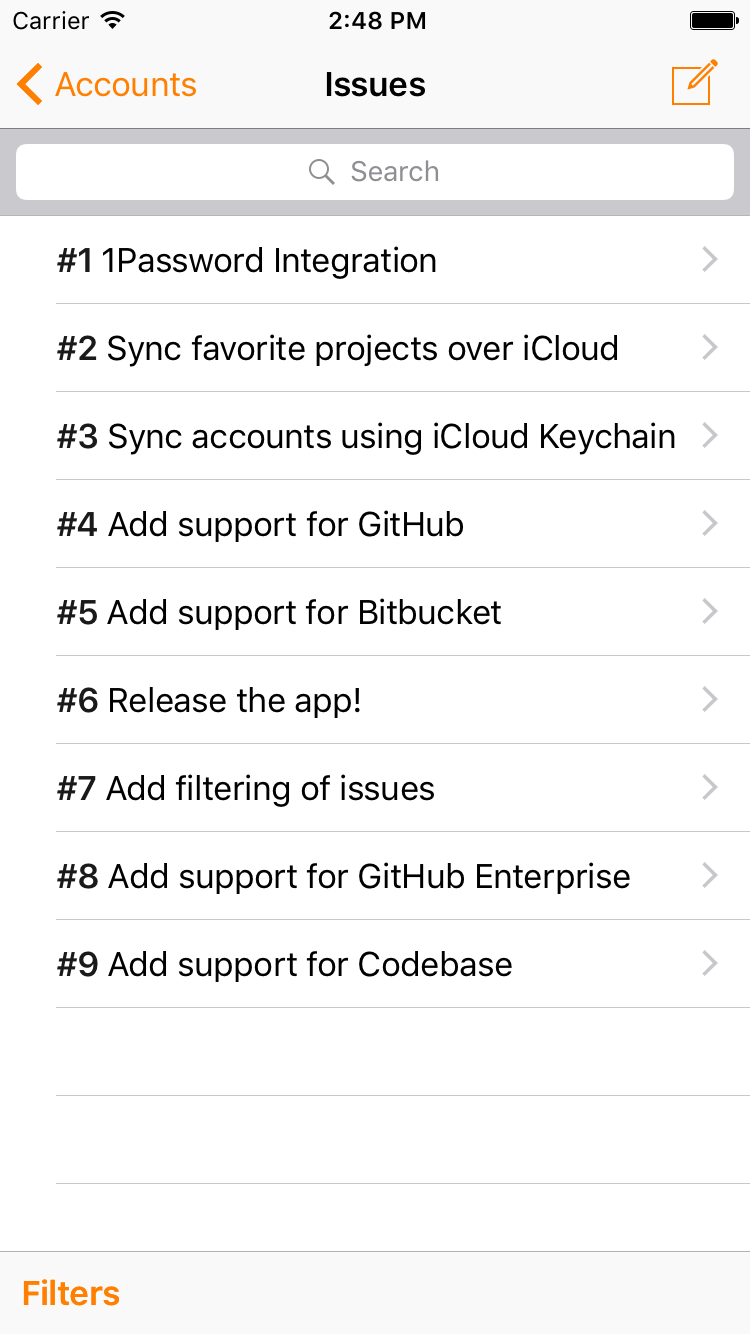The height and width of the screenshot is (1334, 750).
Task: Tap the battery icon in status bar
Action: point(713,21)
